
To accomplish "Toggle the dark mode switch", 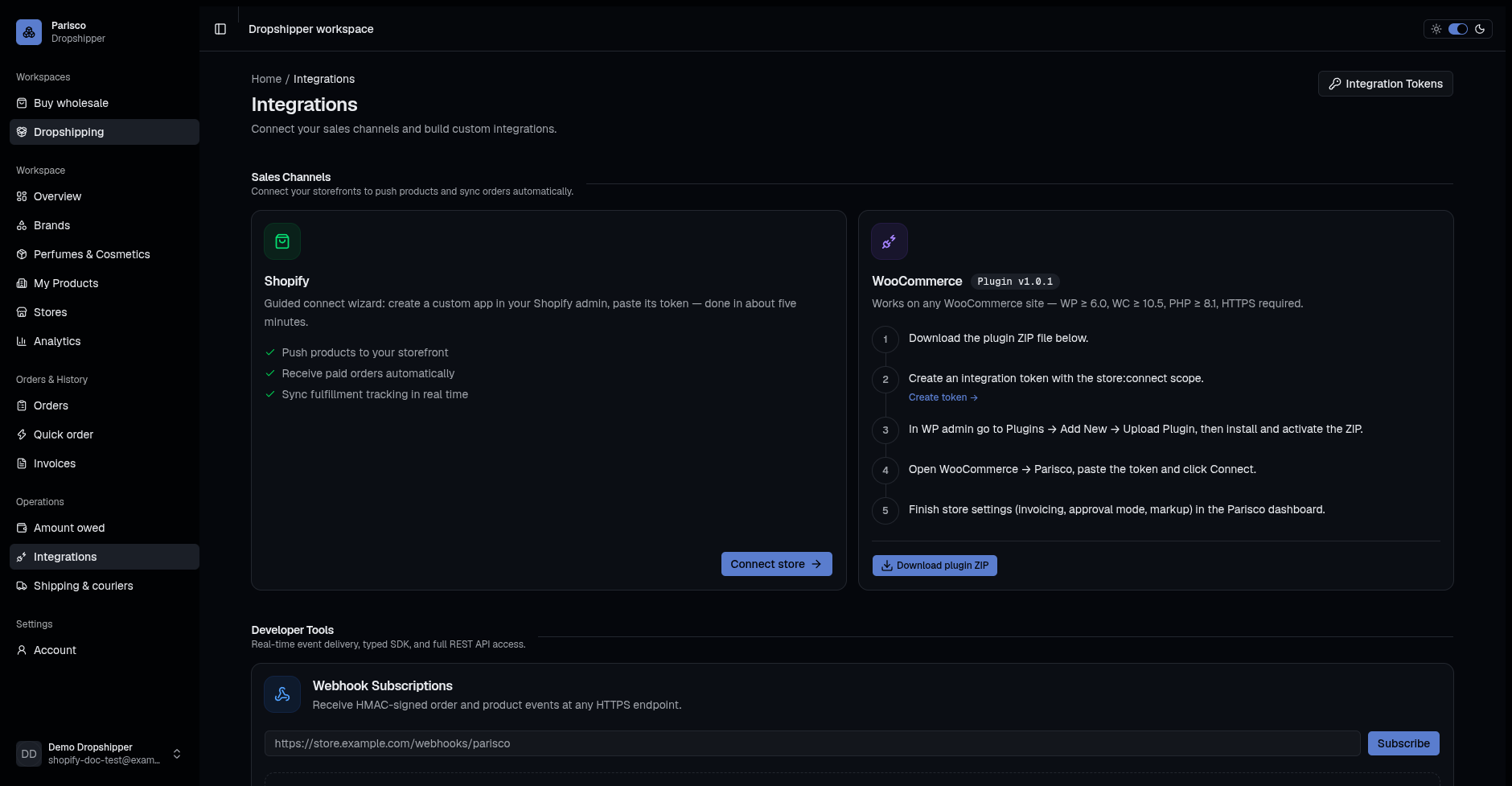I will [x=1458, y=29].
